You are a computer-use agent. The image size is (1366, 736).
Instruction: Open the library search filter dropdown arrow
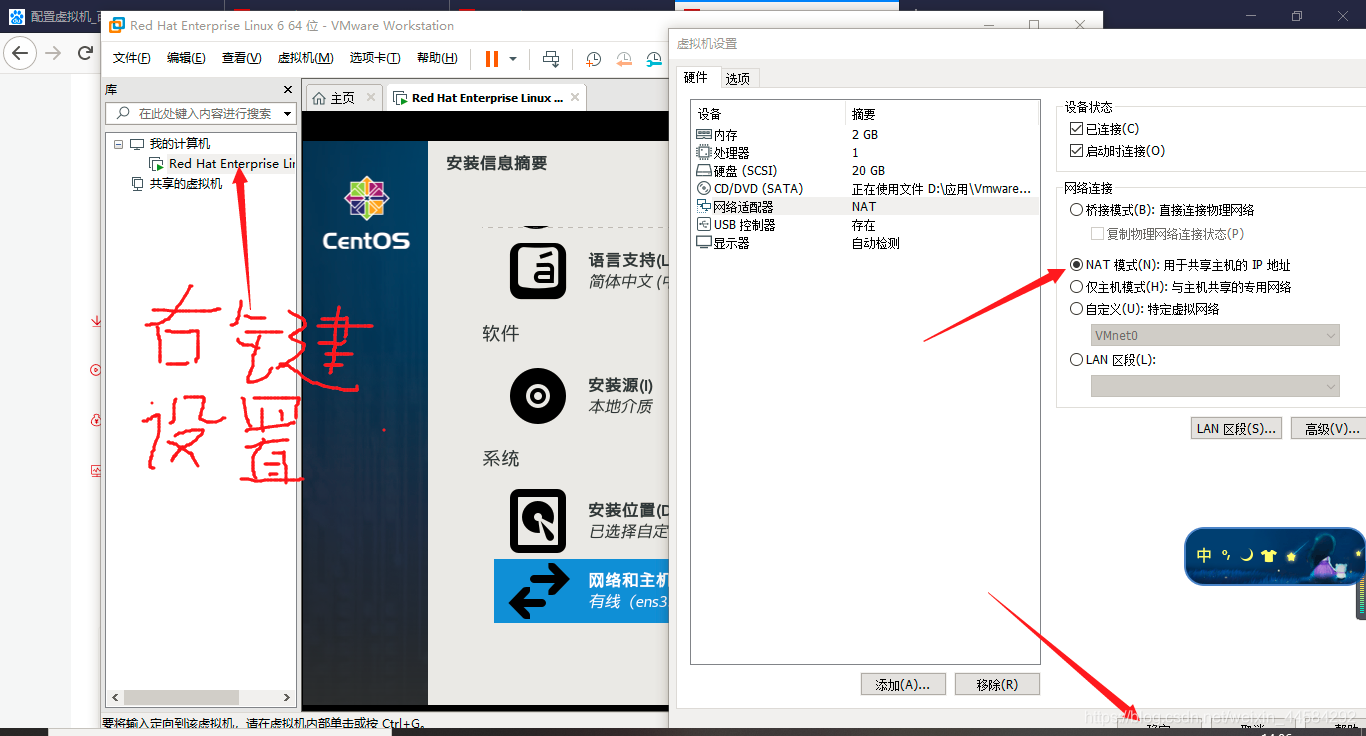click(287, 114)
